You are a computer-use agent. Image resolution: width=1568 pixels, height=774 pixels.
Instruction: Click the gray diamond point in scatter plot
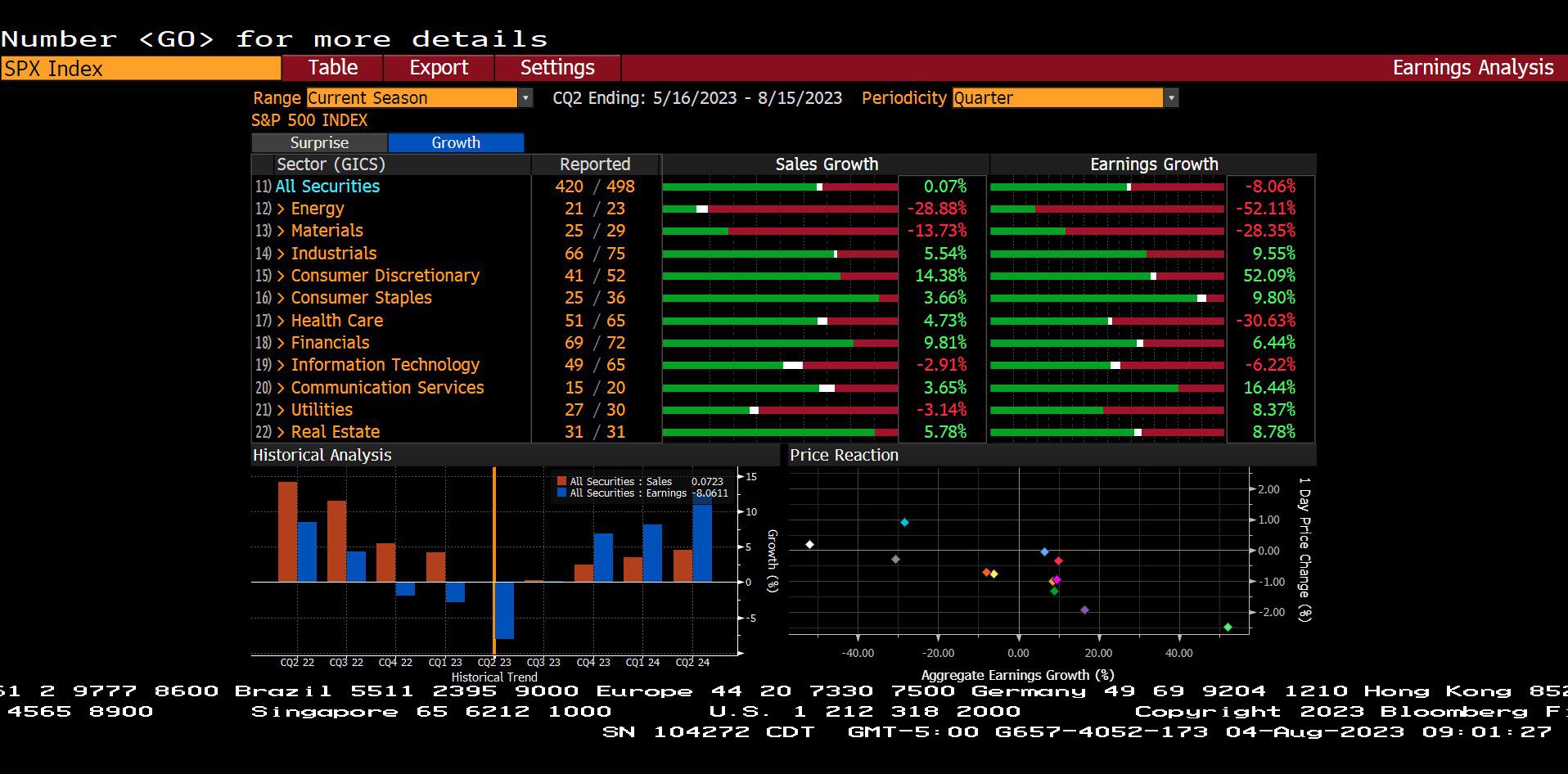click(x=895, y=560)
